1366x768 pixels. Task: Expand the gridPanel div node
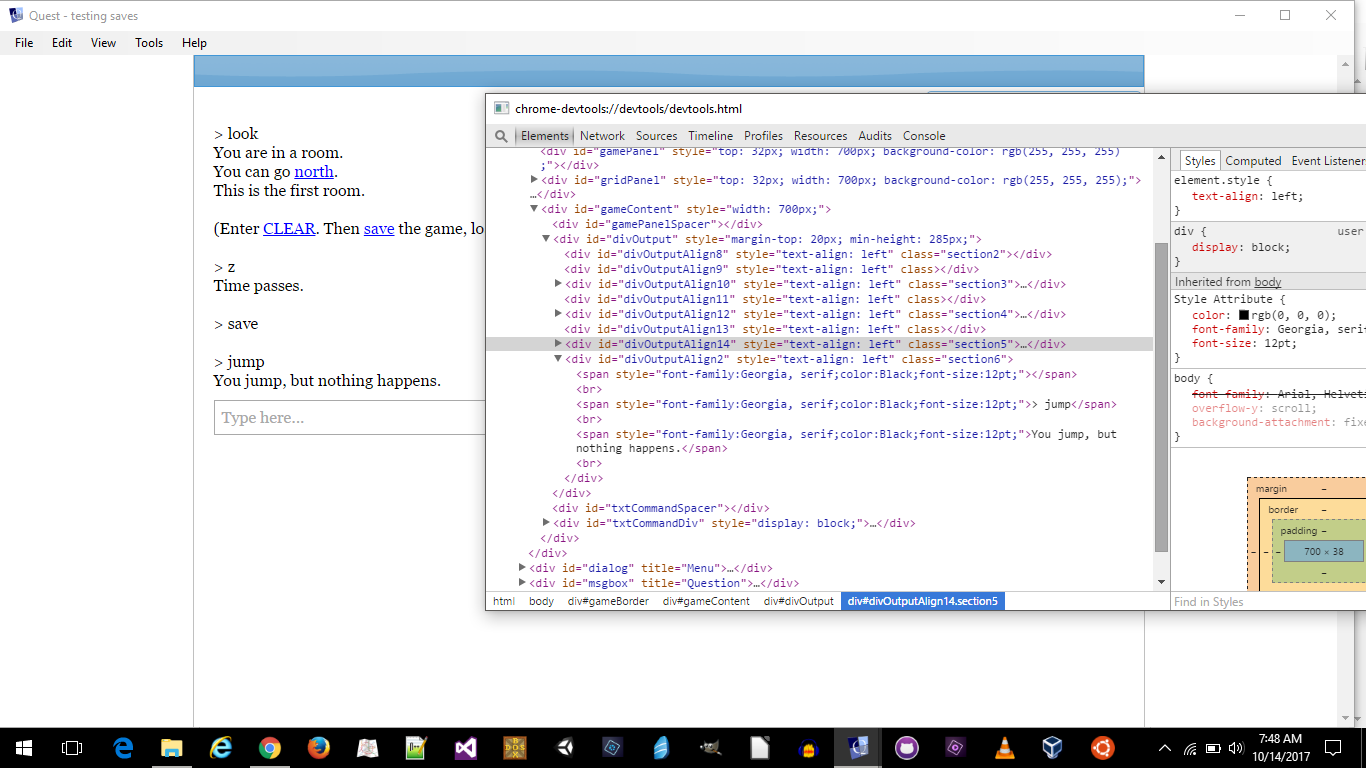tap(534, 180)
